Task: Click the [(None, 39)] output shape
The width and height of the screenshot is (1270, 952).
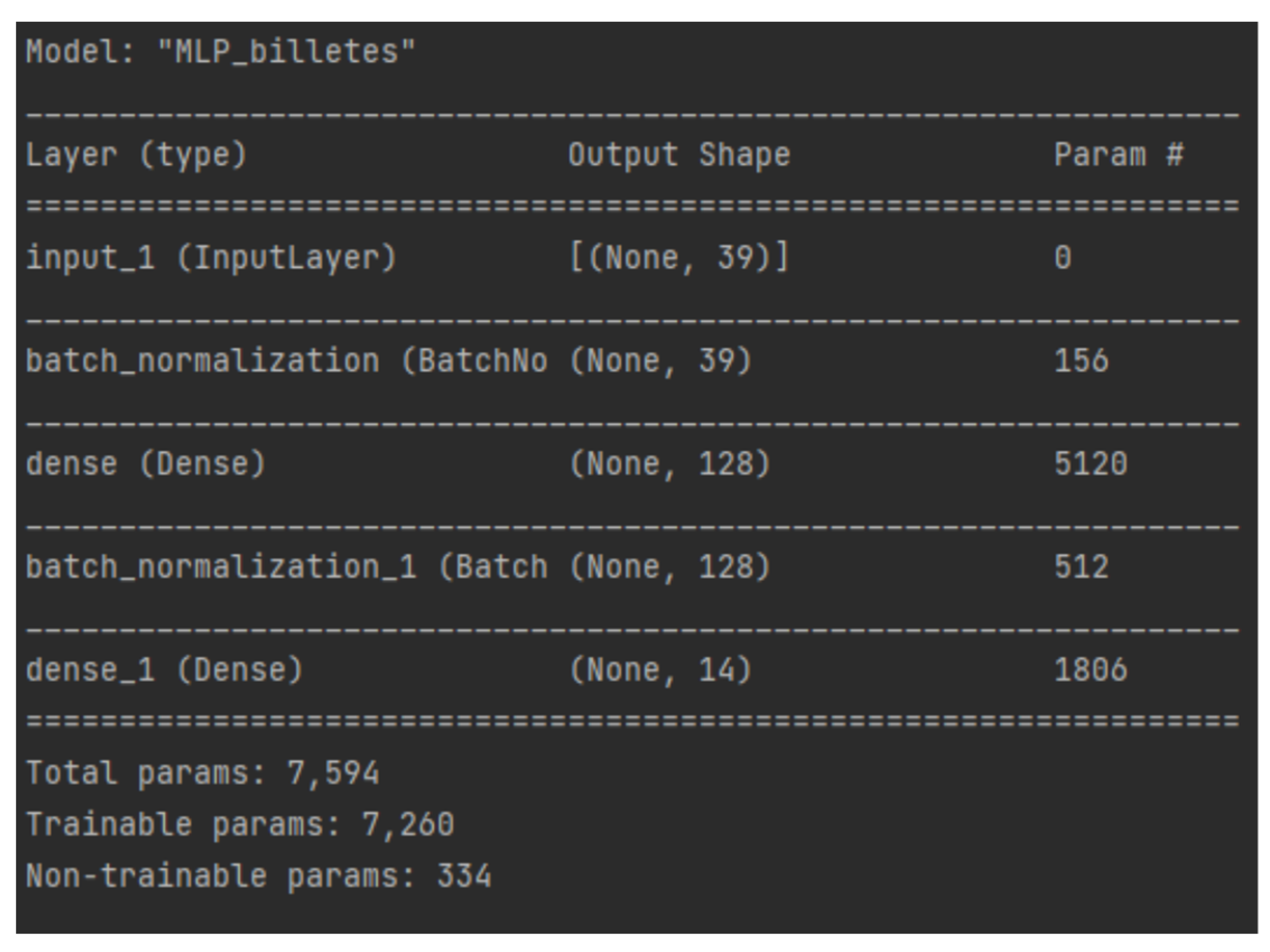Action: point(678,258)
